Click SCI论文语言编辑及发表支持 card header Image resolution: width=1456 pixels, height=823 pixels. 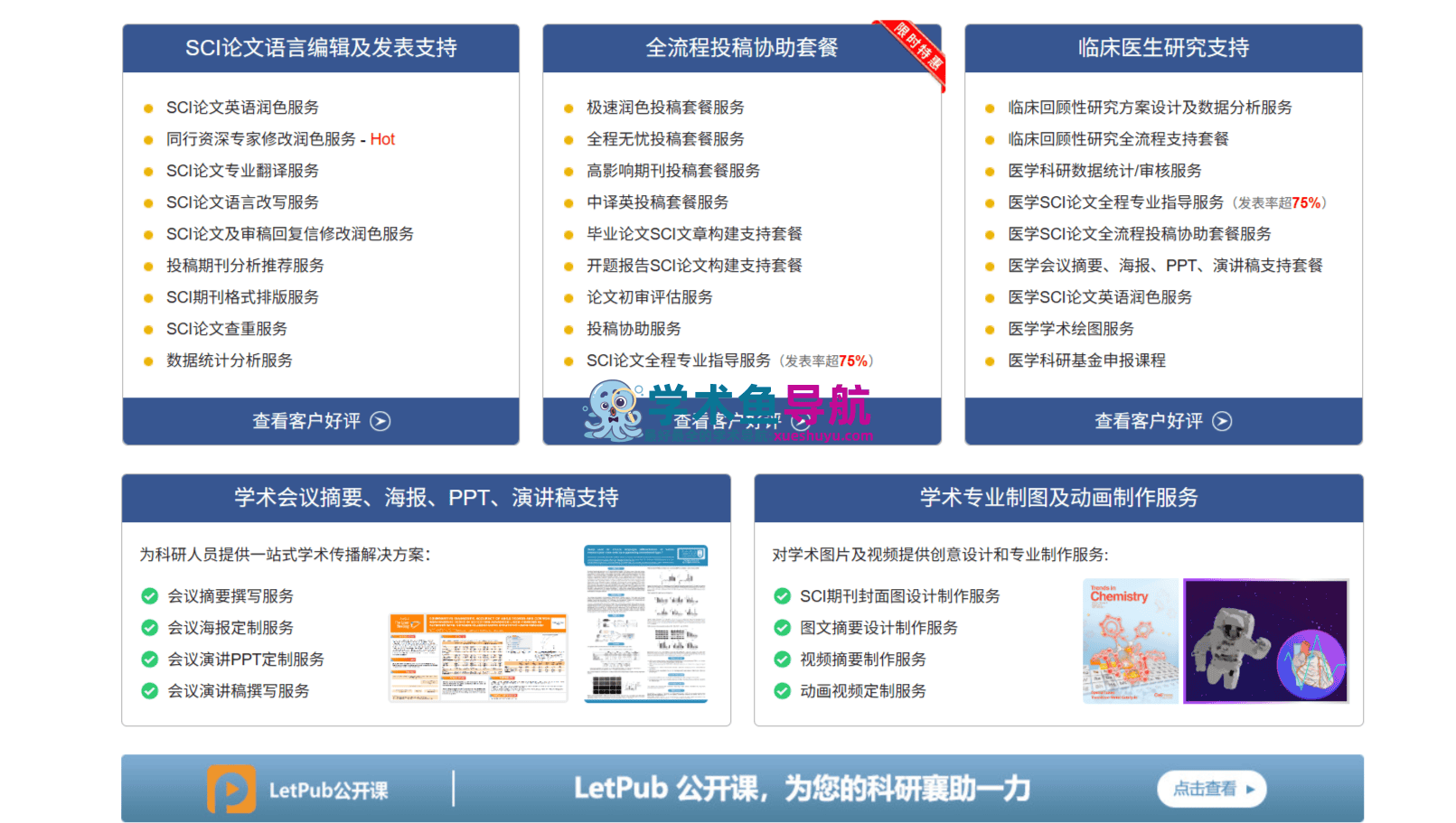pyautogui.click(x=321, y=48)
